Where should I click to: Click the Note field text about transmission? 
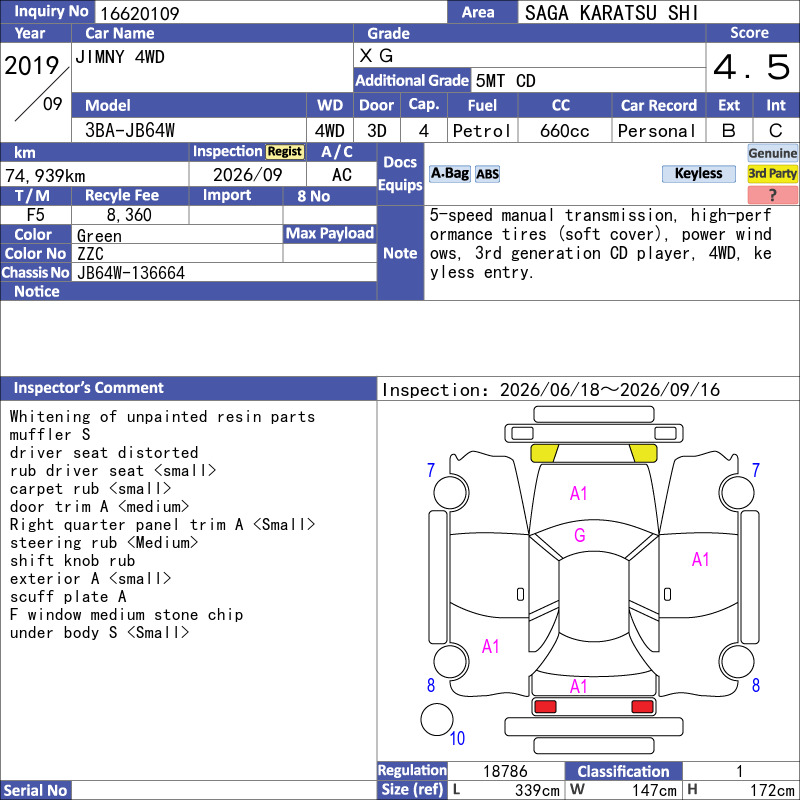click(601, 244)
